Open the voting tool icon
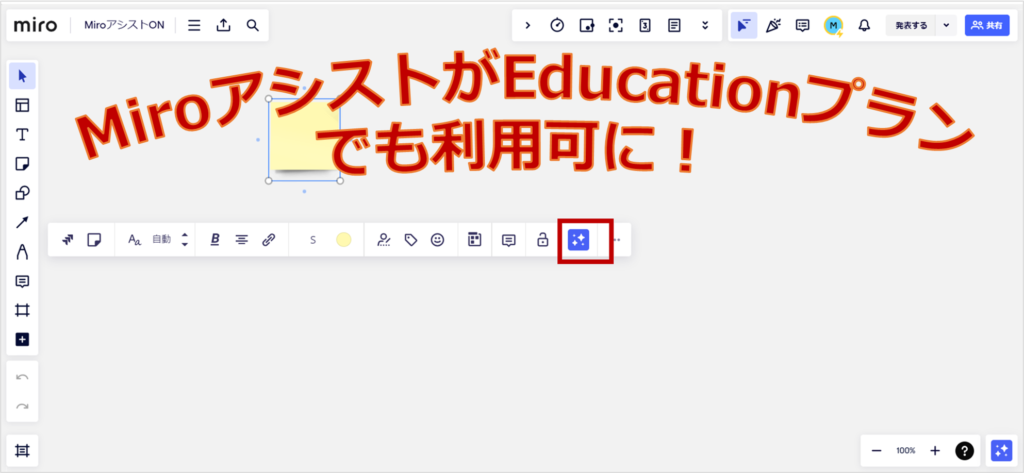Viewport: 1024px width, 473px height. tap(645, 25)
